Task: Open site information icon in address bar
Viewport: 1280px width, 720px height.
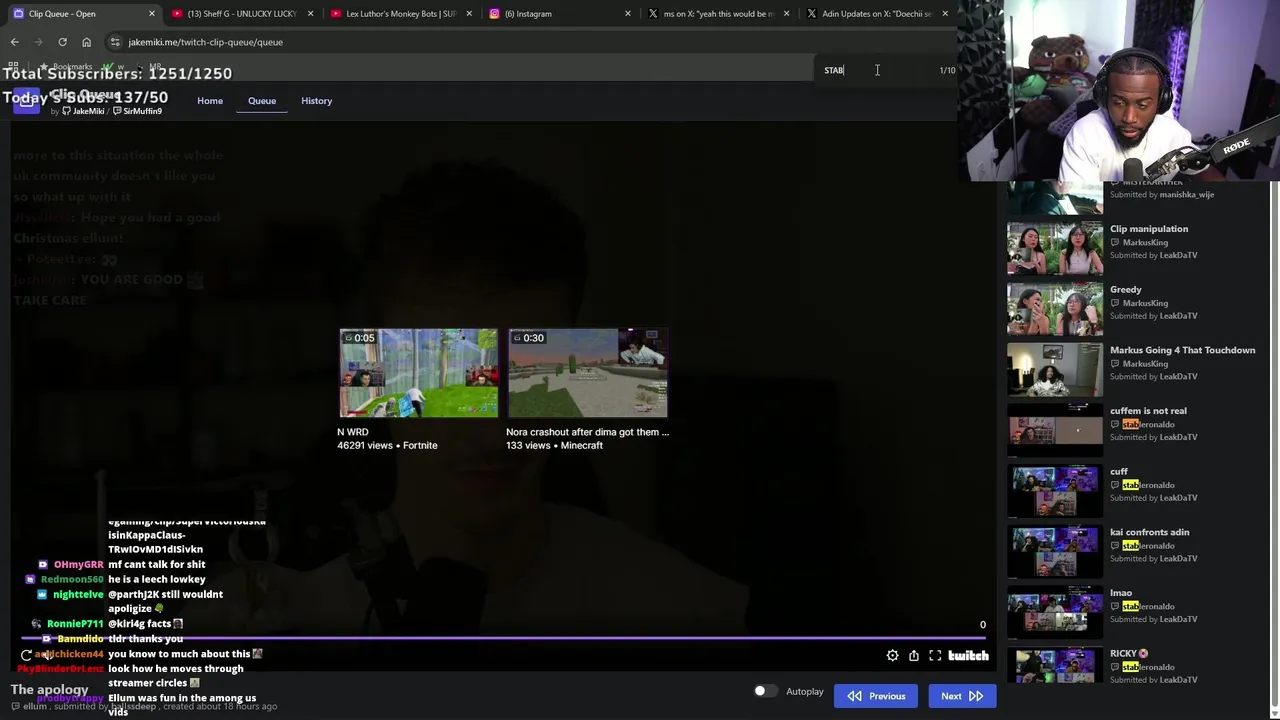Action: [115, 42]
